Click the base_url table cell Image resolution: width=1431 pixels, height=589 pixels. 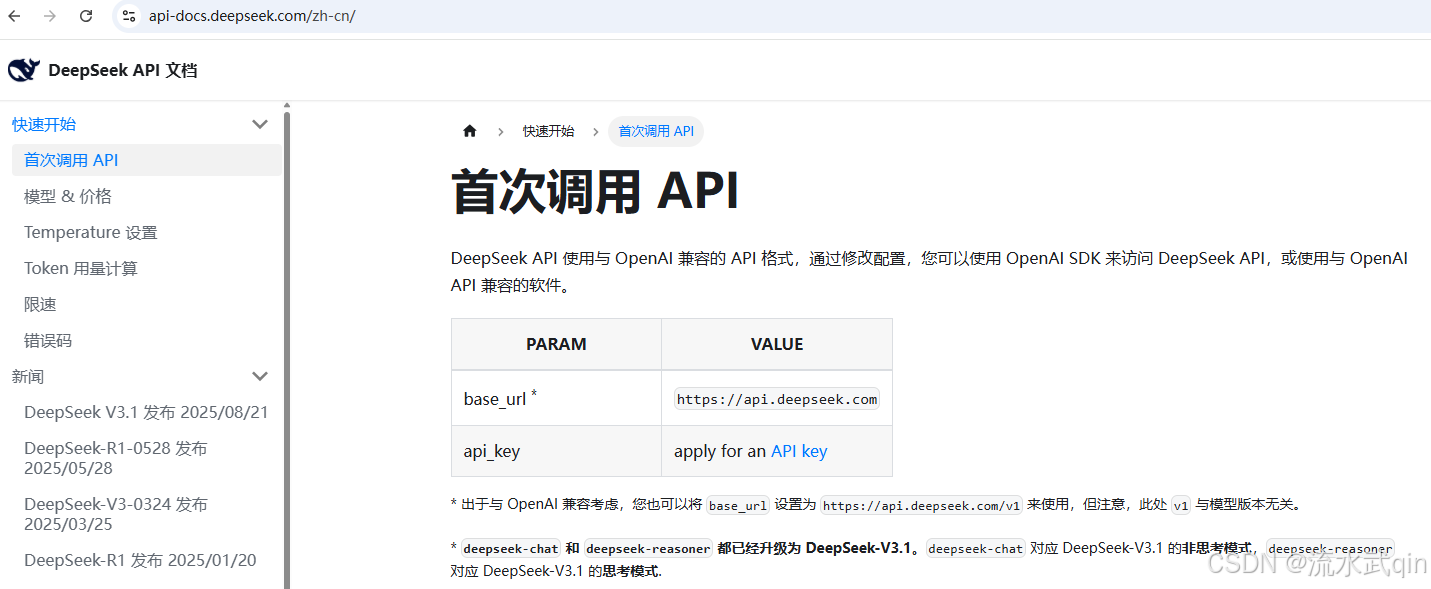pos(557,399)
